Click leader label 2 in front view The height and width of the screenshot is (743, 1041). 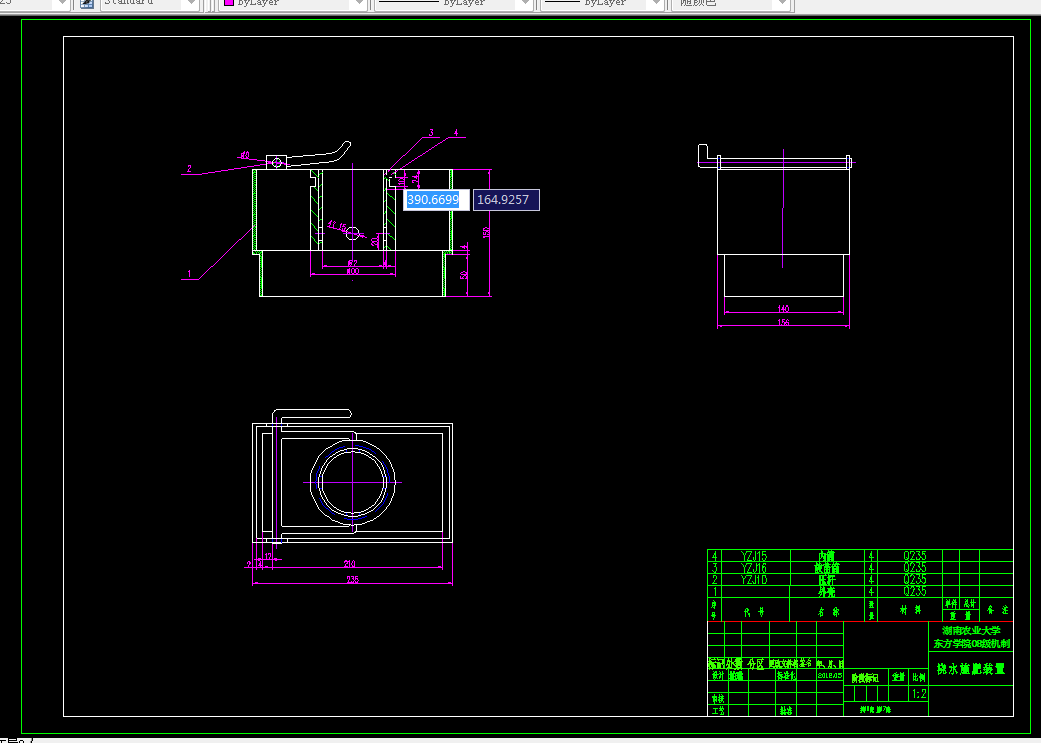(189, 169)
